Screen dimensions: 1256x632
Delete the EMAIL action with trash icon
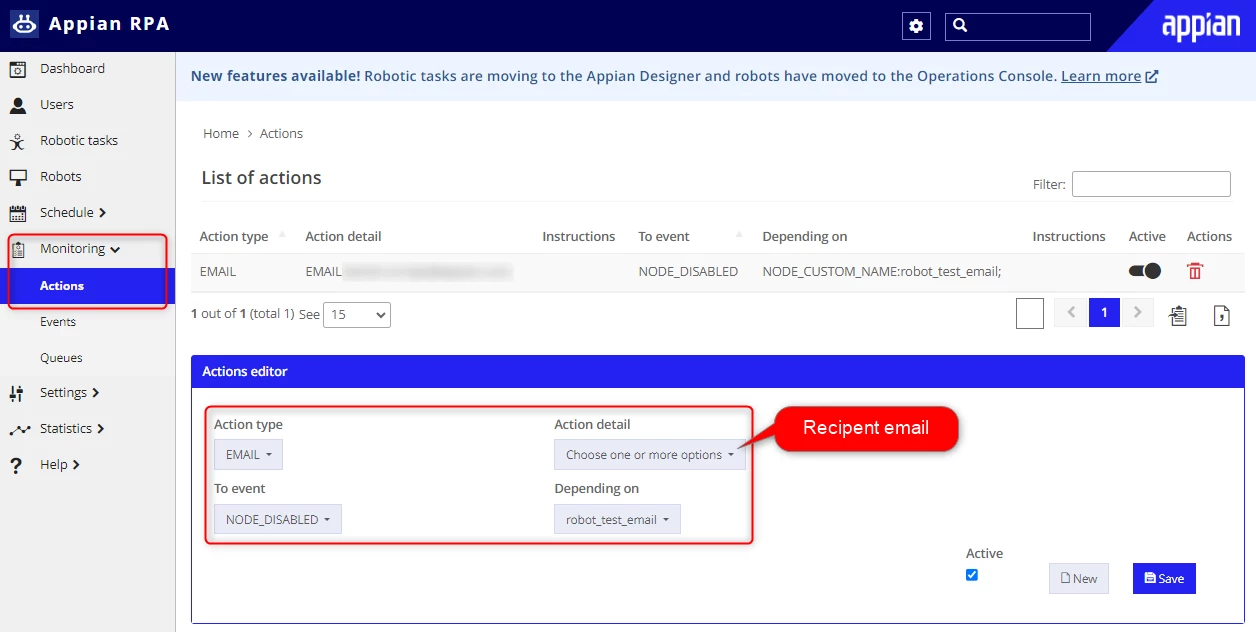(1195, 271)
